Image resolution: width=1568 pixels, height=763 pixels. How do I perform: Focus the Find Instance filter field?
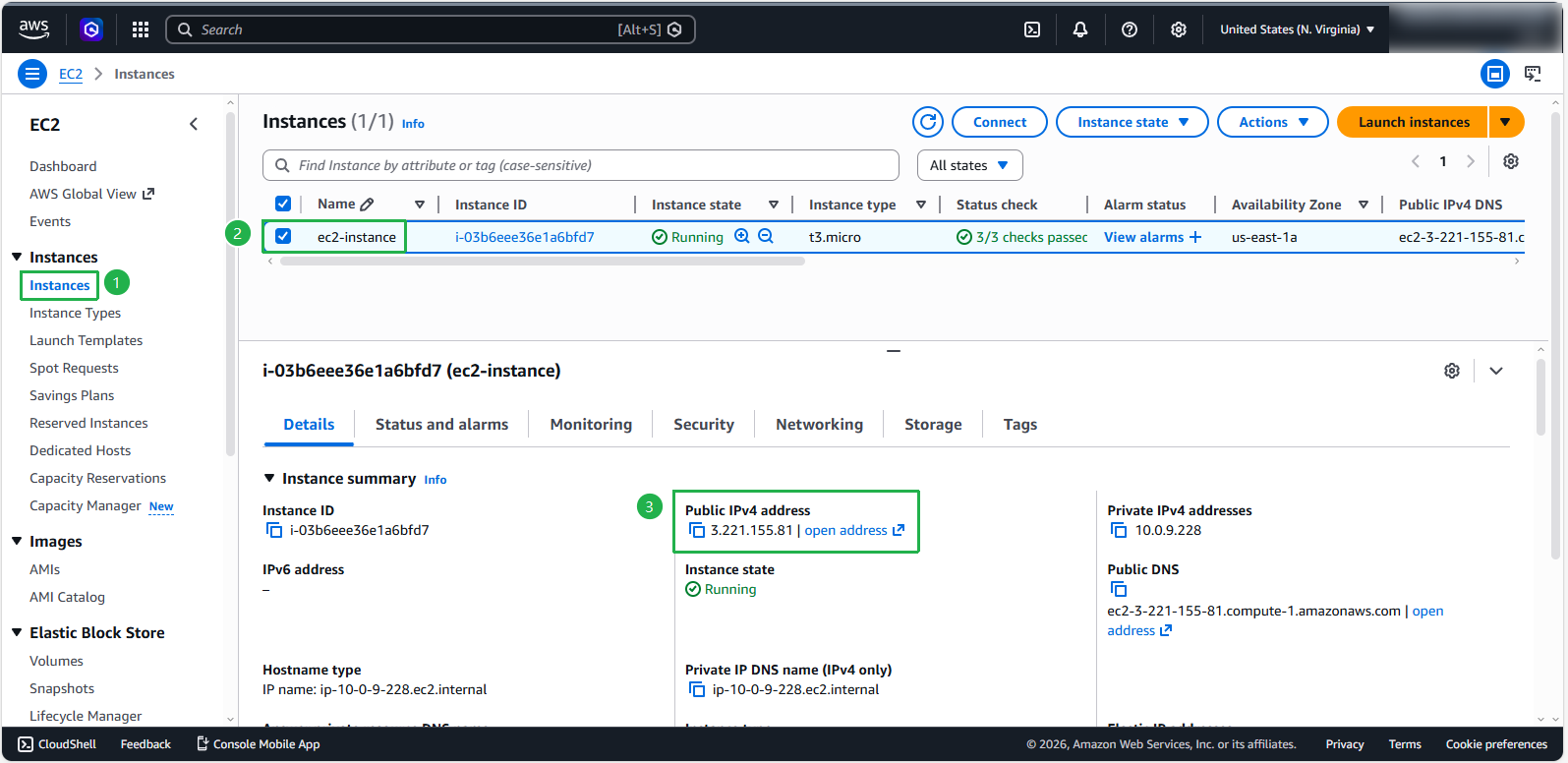[x=581, y=165]
